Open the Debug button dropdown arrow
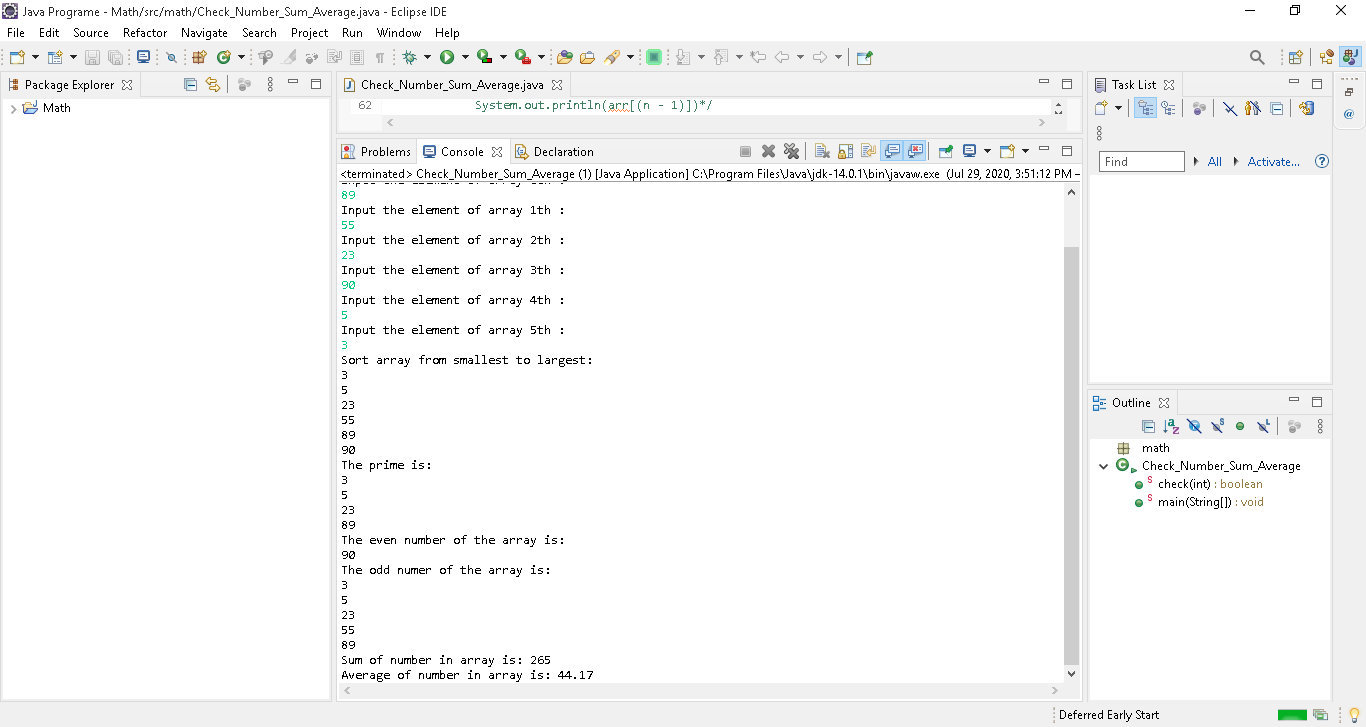Screen dimensions: 1366x727 click(428, 57)
